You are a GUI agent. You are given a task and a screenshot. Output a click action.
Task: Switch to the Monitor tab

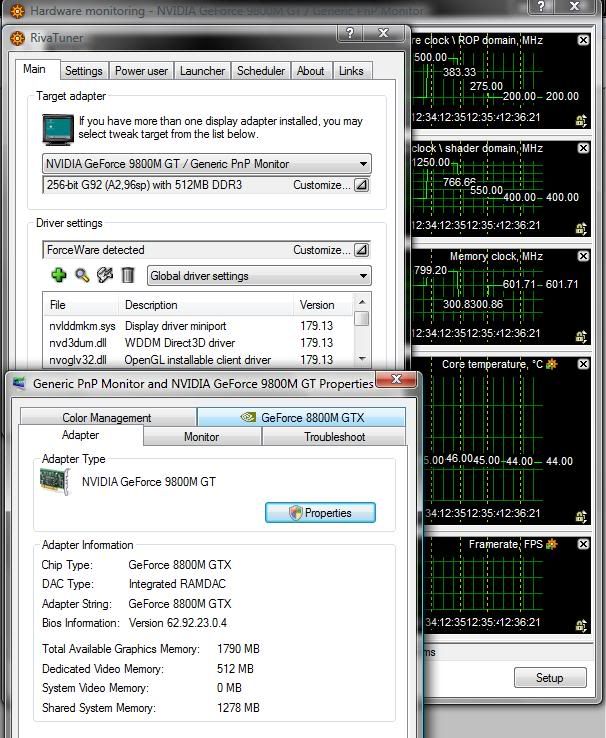point(202,436)
